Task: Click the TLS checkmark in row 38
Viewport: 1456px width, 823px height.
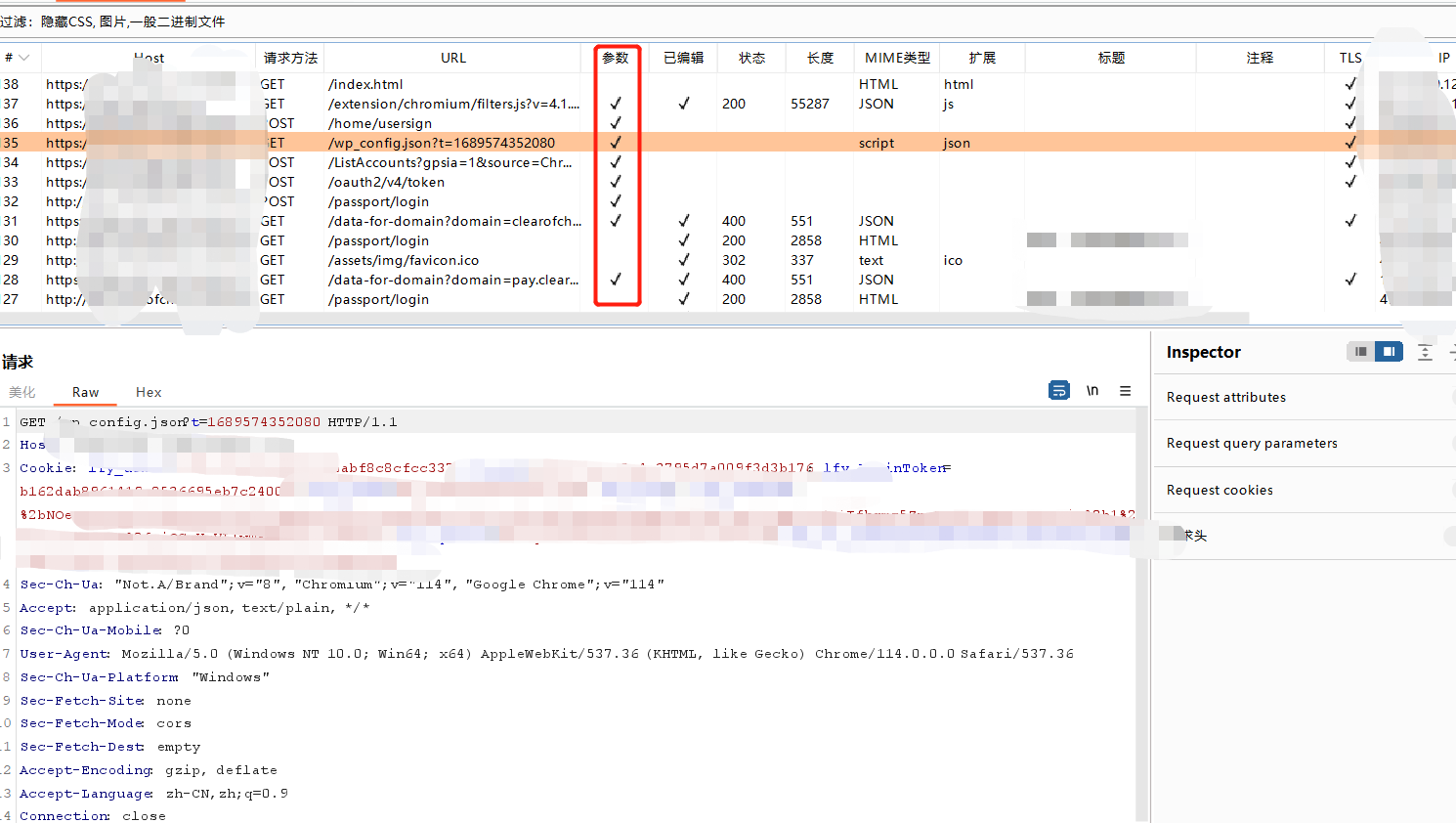Action: [1350, 84]
